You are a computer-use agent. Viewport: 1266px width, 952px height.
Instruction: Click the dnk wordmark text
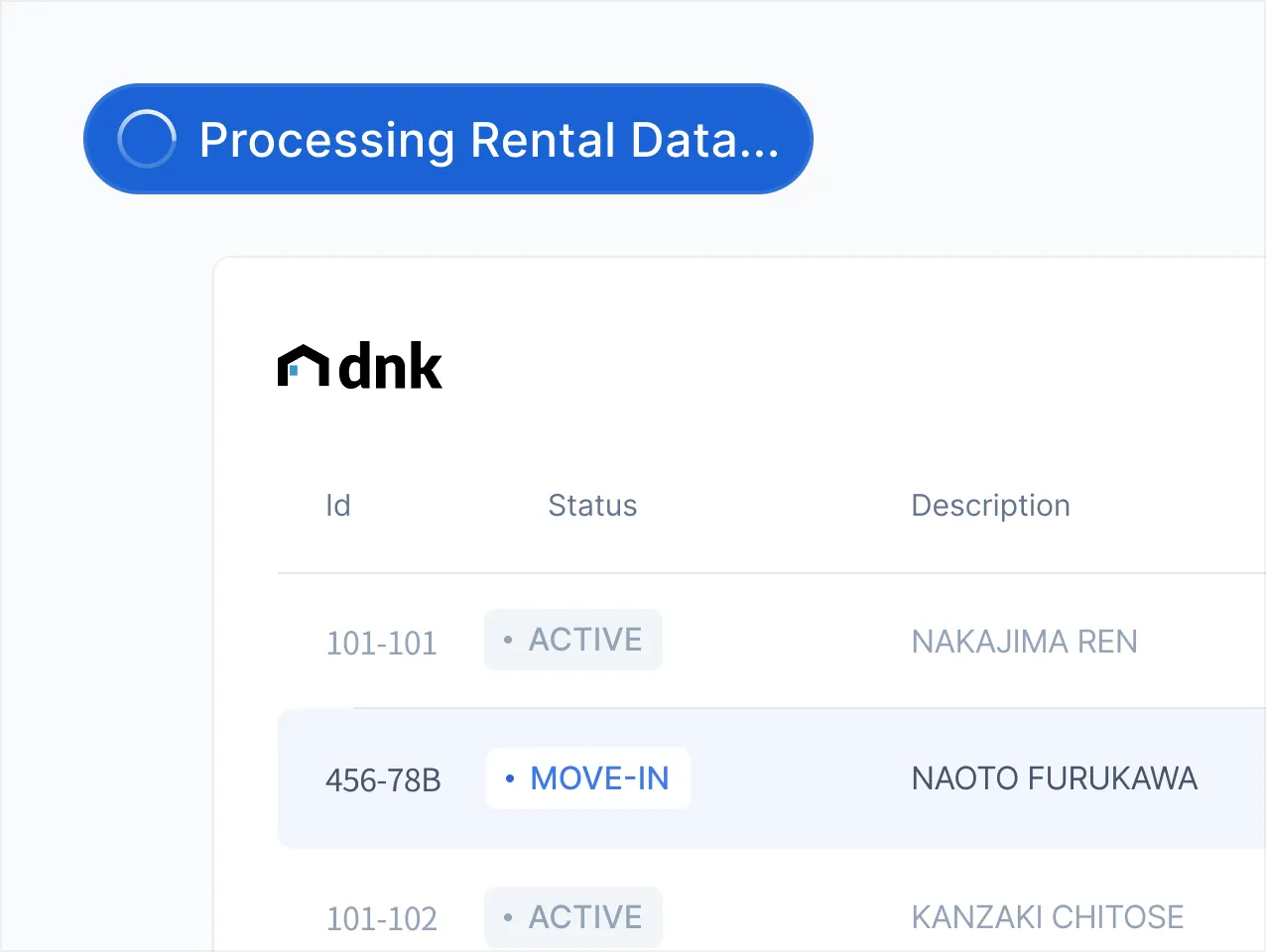tap(391, 367)
